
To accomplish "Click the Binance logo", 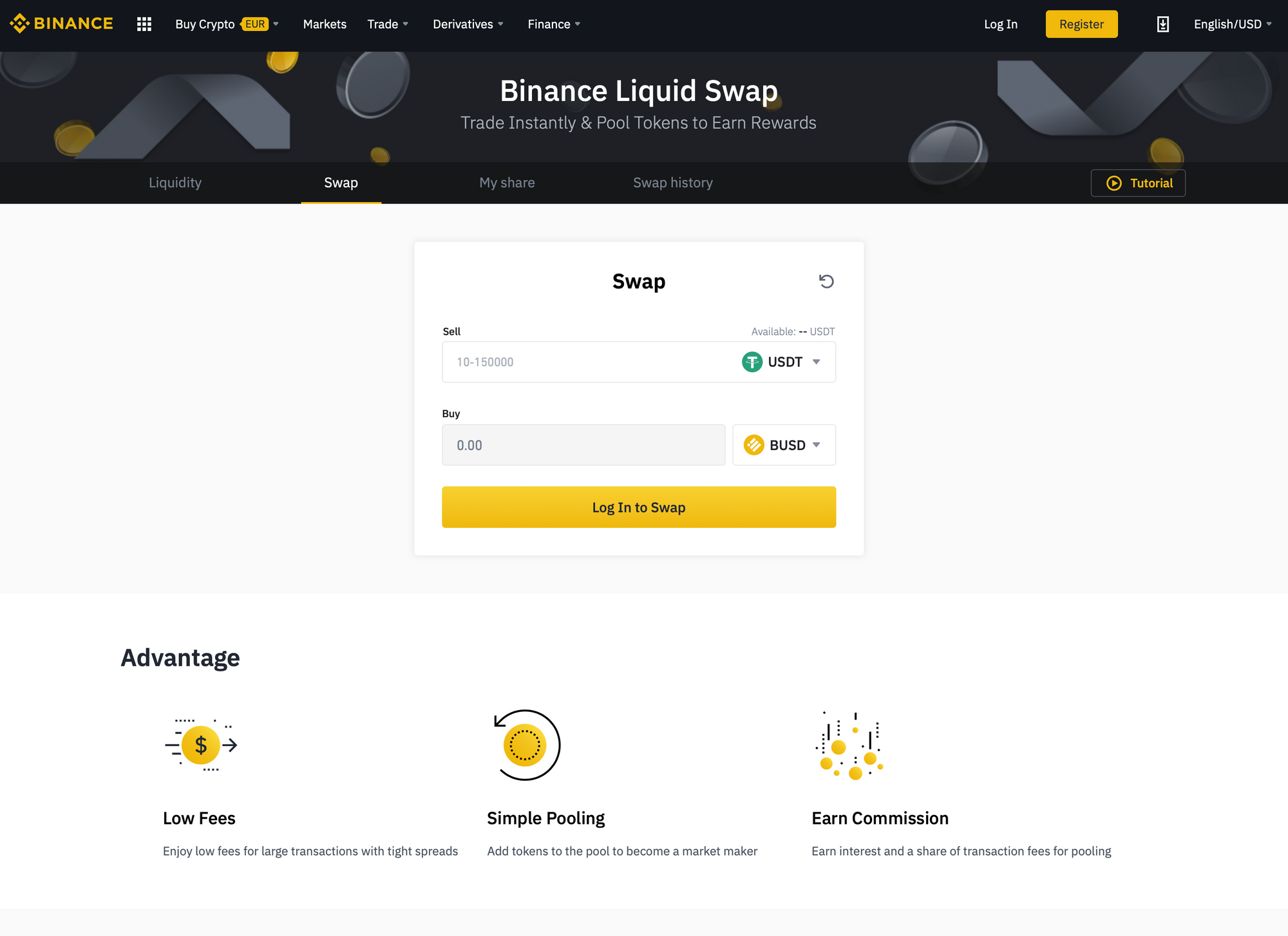I will point(62,24).
